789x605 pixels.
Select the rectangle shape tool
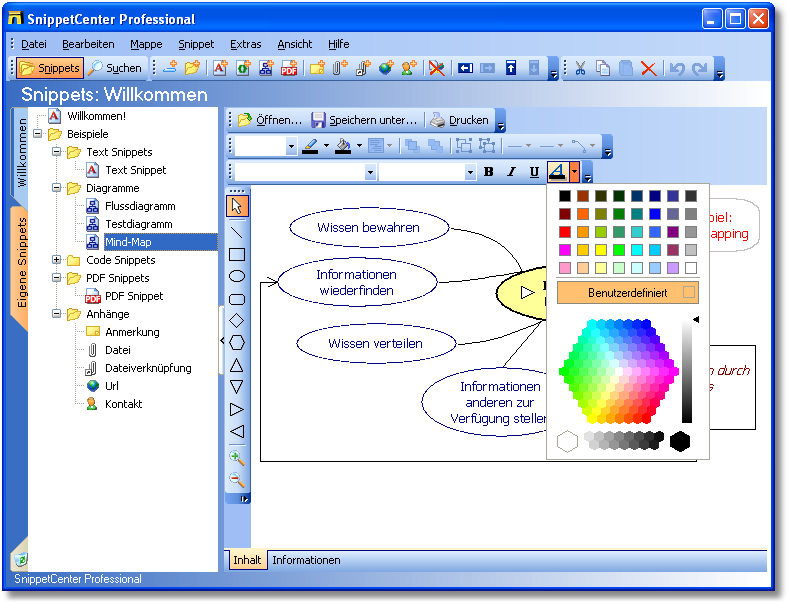237,255
